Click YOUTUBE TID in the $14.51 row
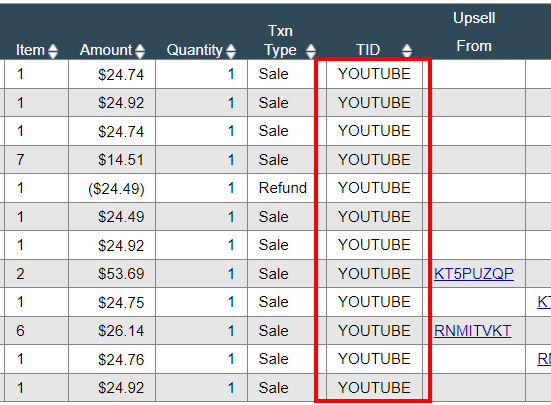The height and width of the screenshot is (405, 551). tap(374, 160)
